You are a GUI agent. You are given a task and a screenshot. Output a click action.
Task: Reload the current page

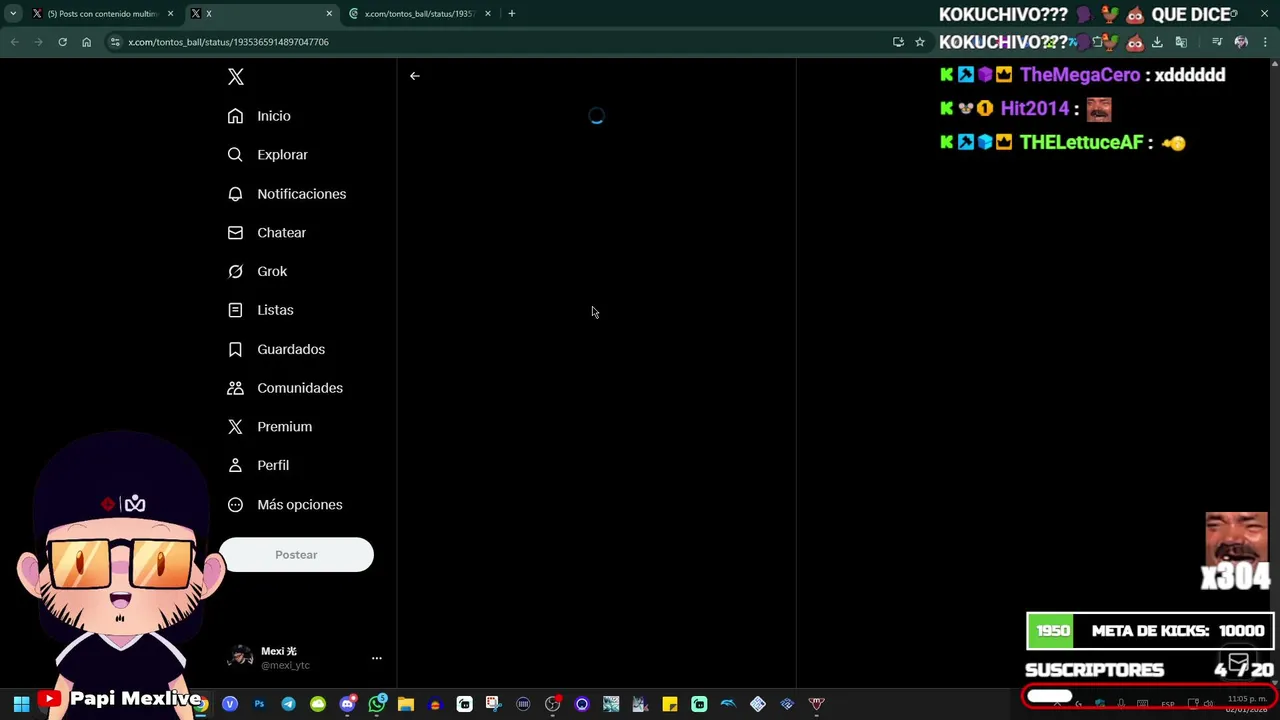click(x=62, y=42)
